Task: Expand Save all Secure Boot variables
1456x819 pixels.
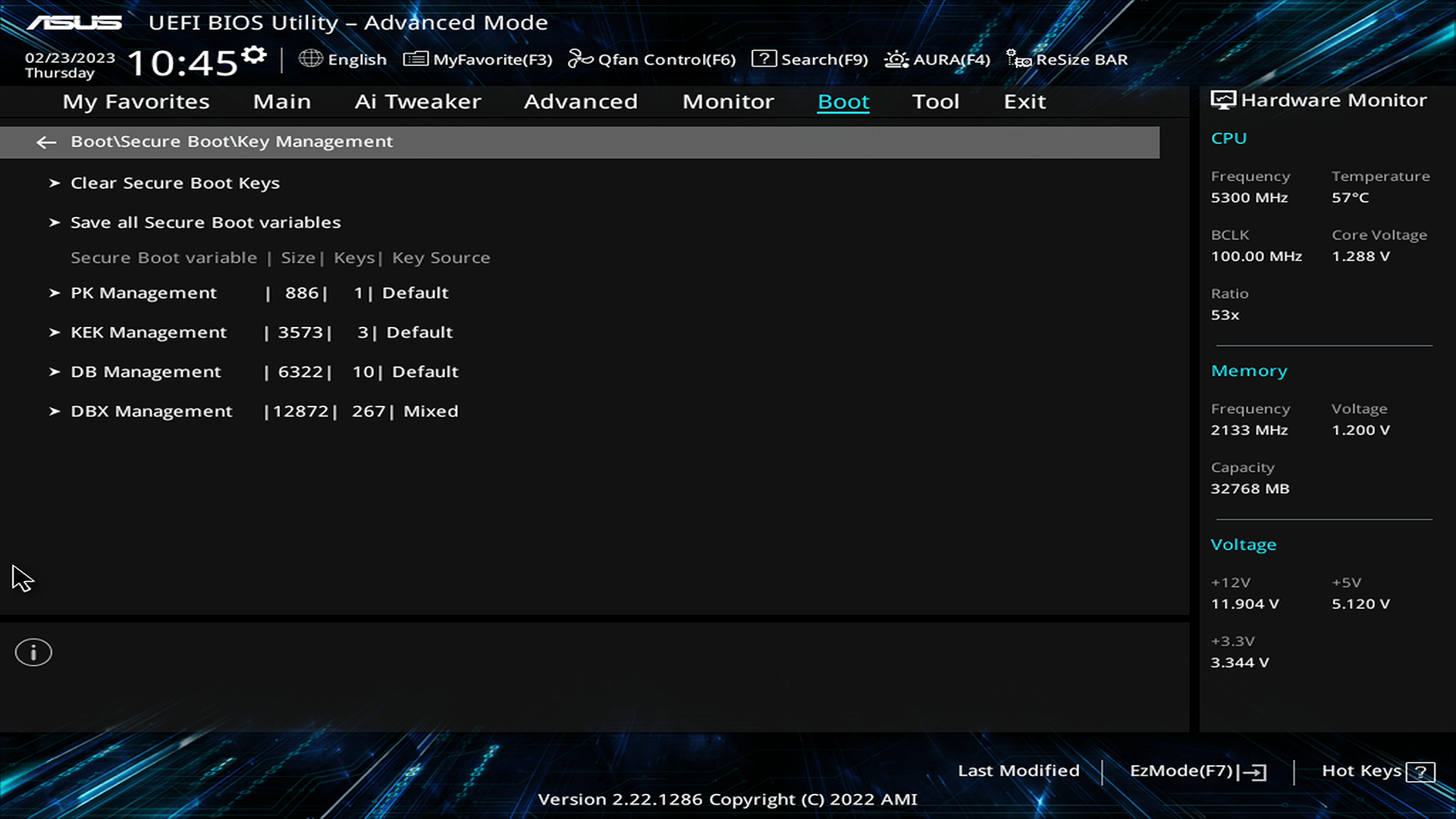Action: coord(205,222)
